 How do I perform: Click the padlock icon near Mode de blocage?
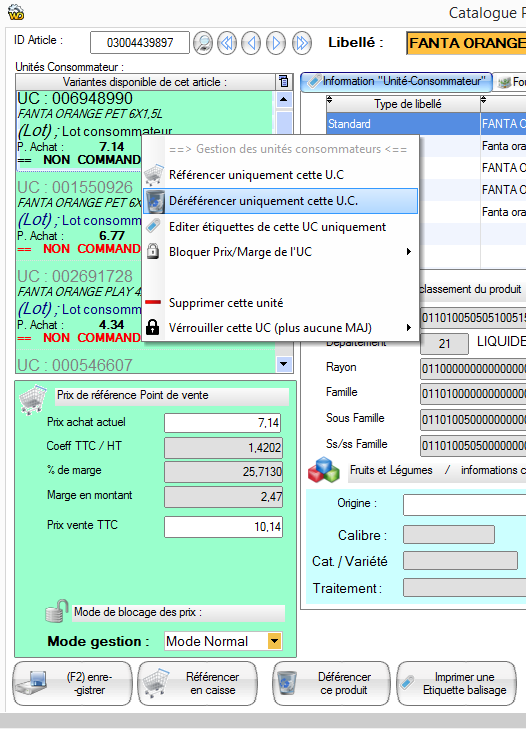point(57,611)
